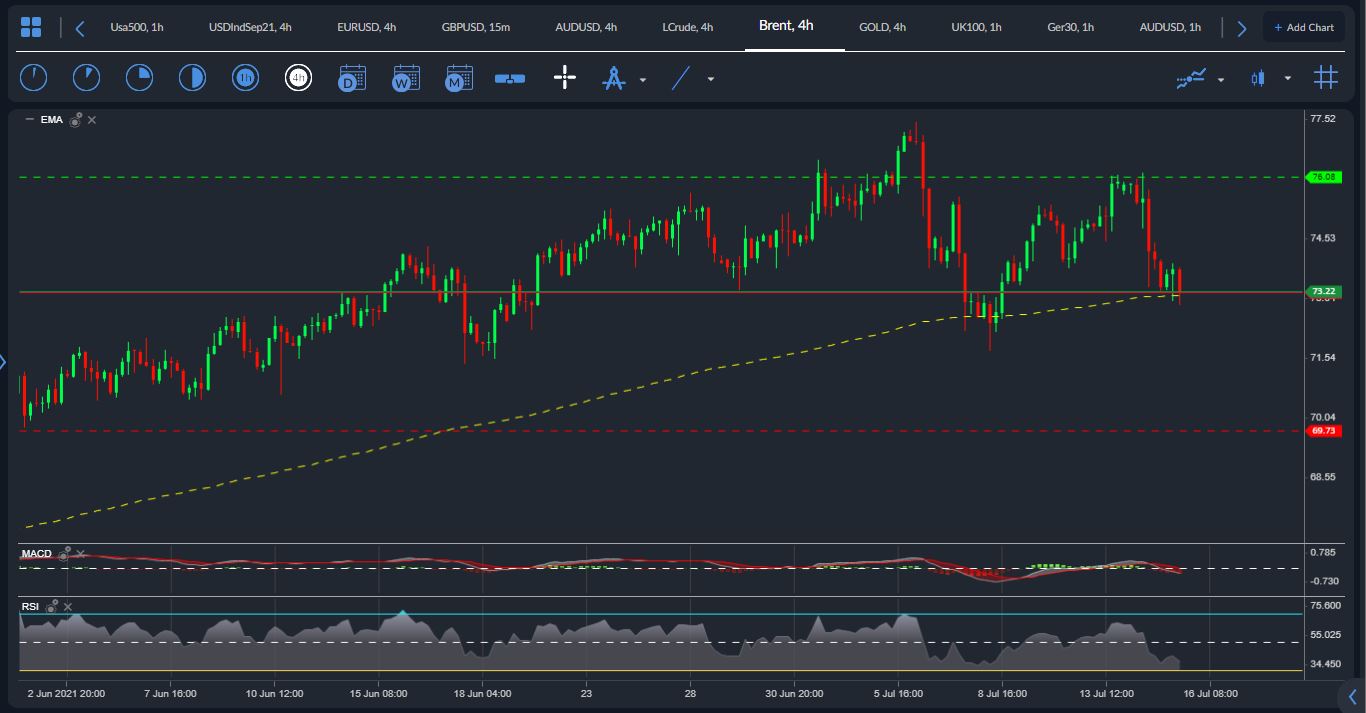Image resolution: width=1366 pixels, height=713 pixels.
Task: Toggle the 4h timeframe button
Action: 298,78
